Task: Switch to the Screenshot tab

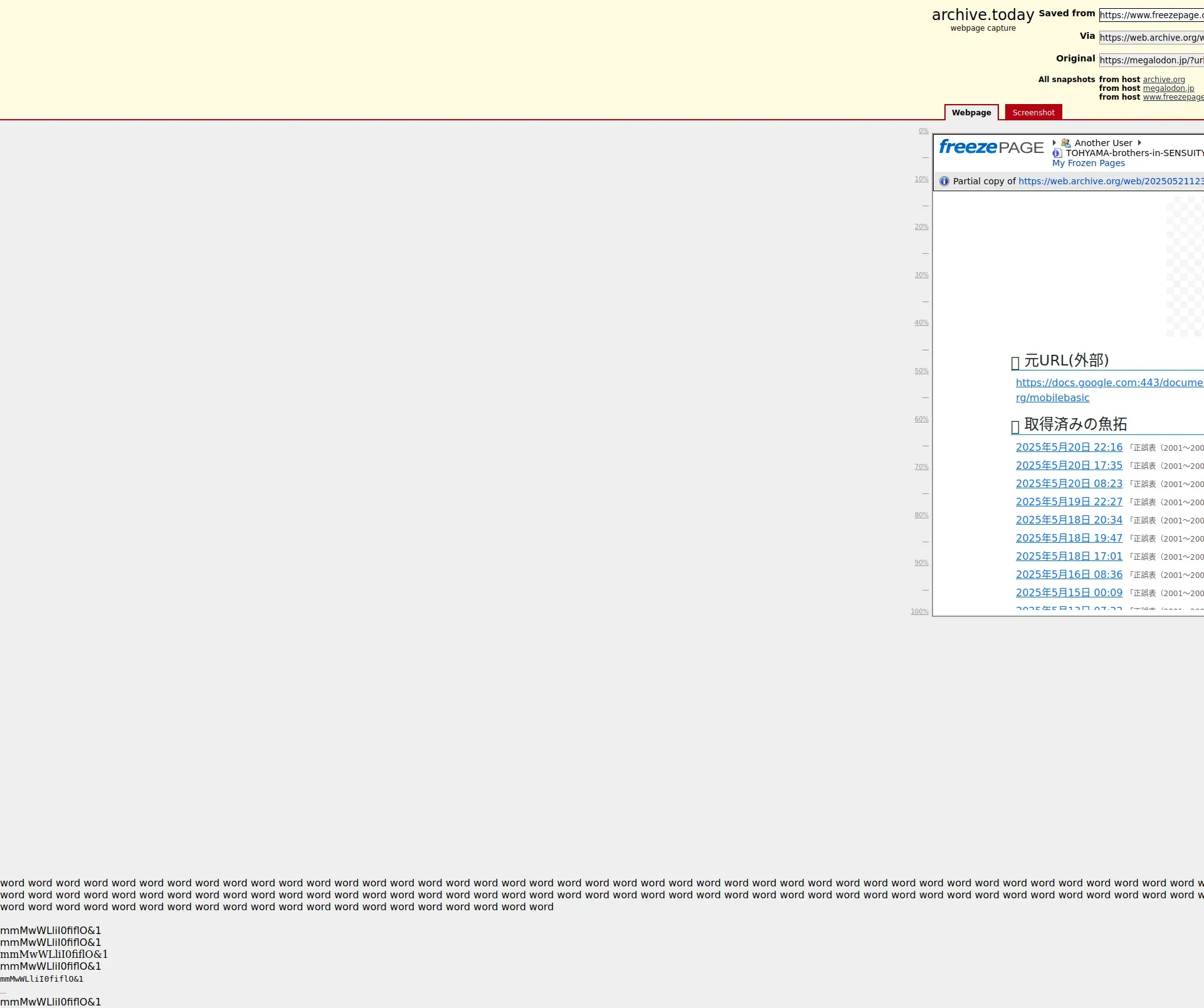Action: [x=1033, y=113]
